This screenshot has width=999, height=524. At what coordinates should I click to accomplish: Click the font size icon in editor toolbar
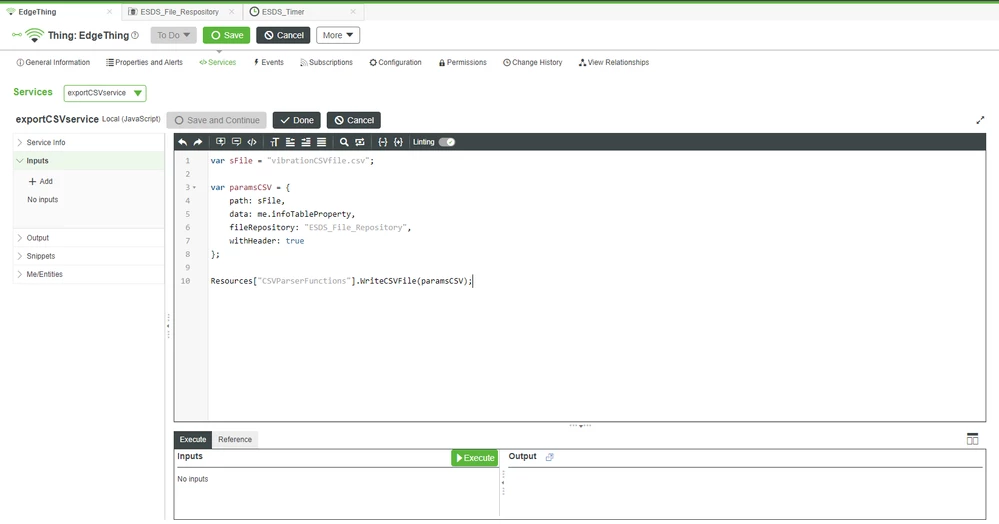275,142
